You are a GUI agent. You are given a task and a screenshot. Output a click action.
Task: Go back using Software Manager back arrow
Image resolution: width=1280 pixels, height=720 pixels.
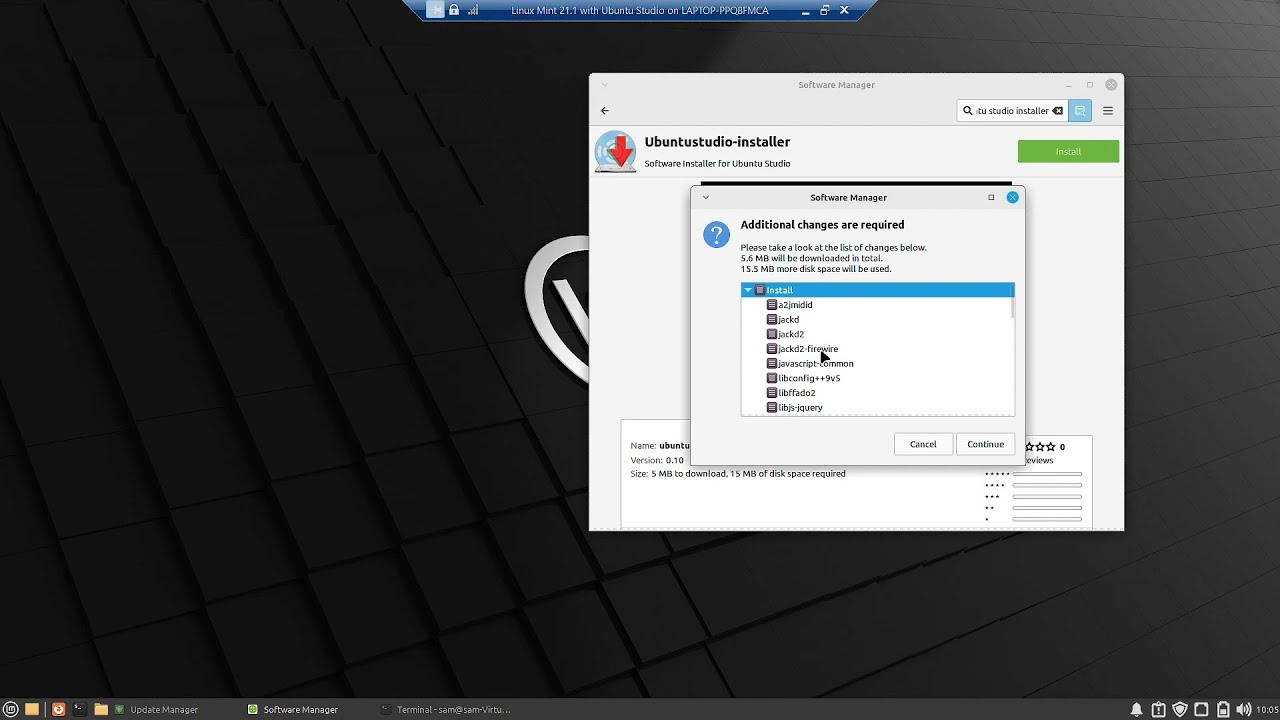[604, 111]
